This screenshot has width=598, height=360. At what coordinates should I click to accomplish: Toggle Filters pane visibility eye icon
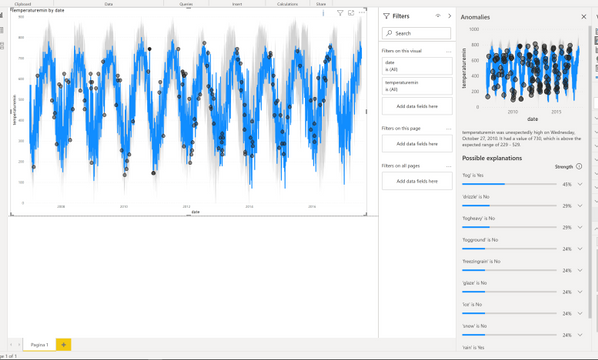point(438,16)
